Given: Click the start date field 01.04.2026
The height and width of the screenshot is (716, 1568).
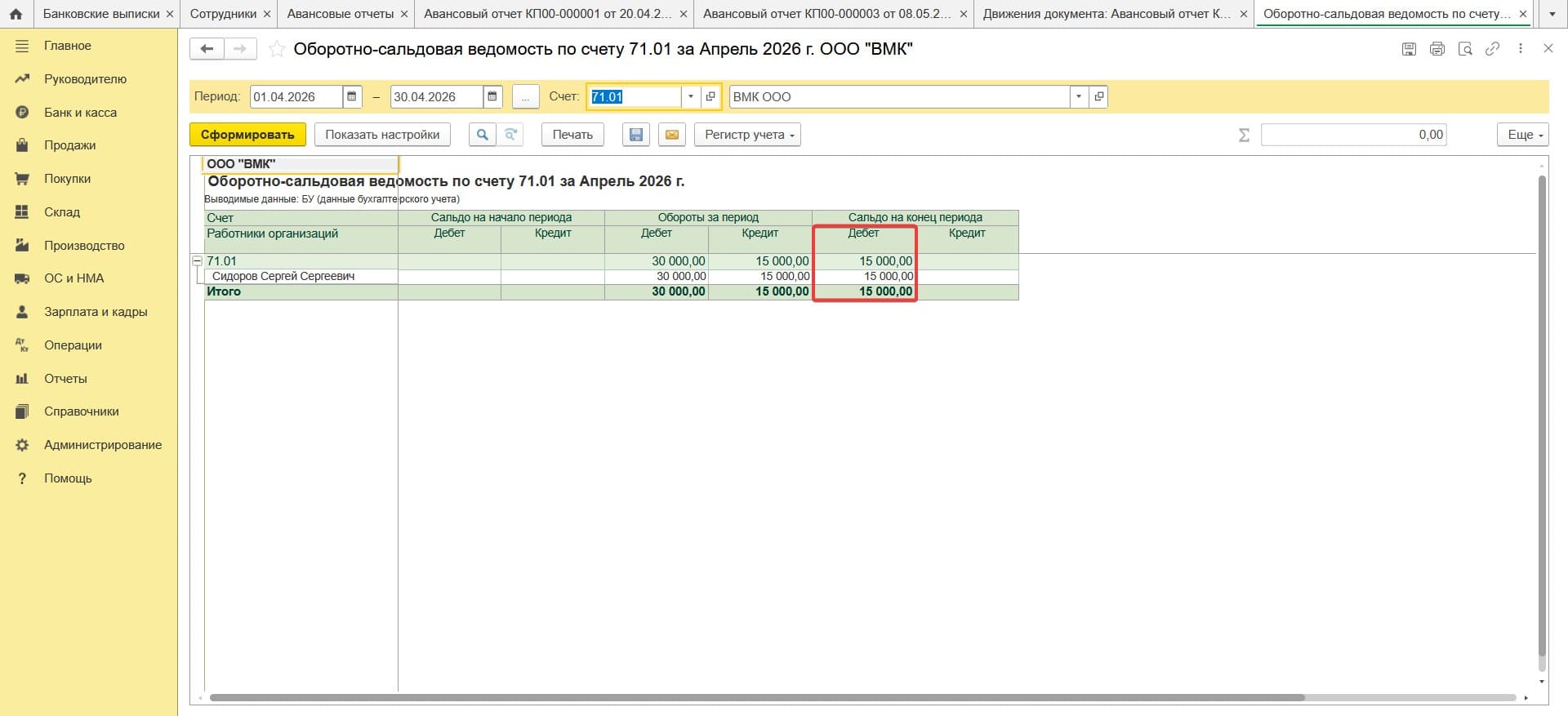Looking at the screenshot, I should coord(296,96).
